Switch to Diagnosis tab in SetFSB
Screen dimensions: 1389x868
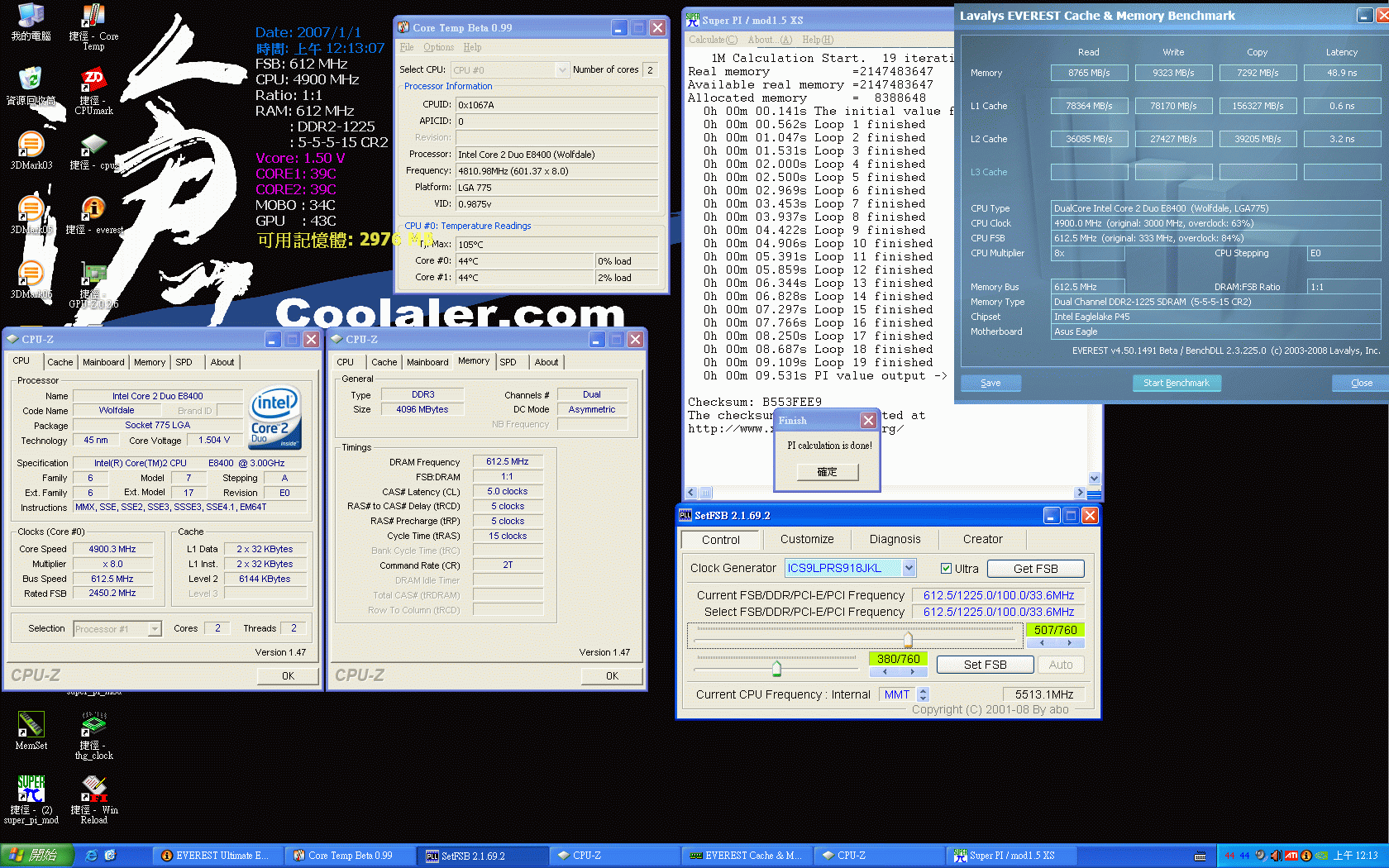[895, 539]
